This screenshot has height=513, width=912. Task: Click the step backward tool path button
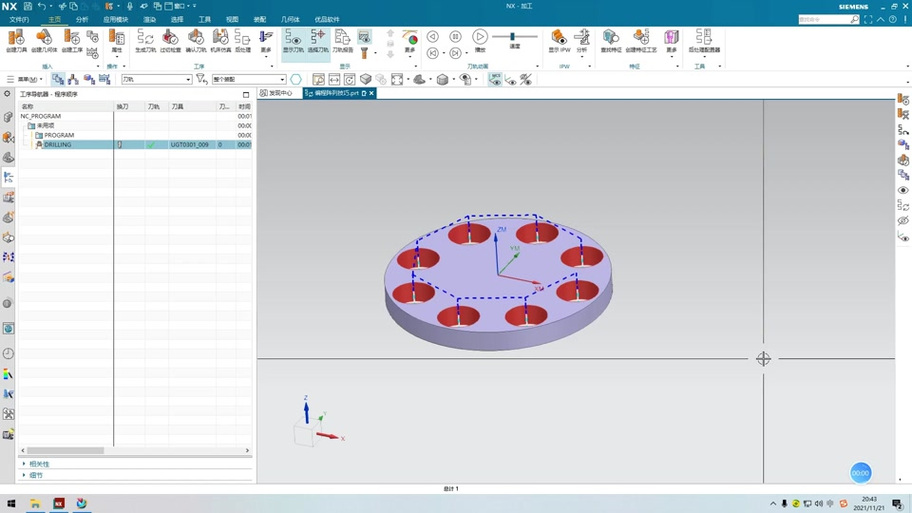coord(433,37)
